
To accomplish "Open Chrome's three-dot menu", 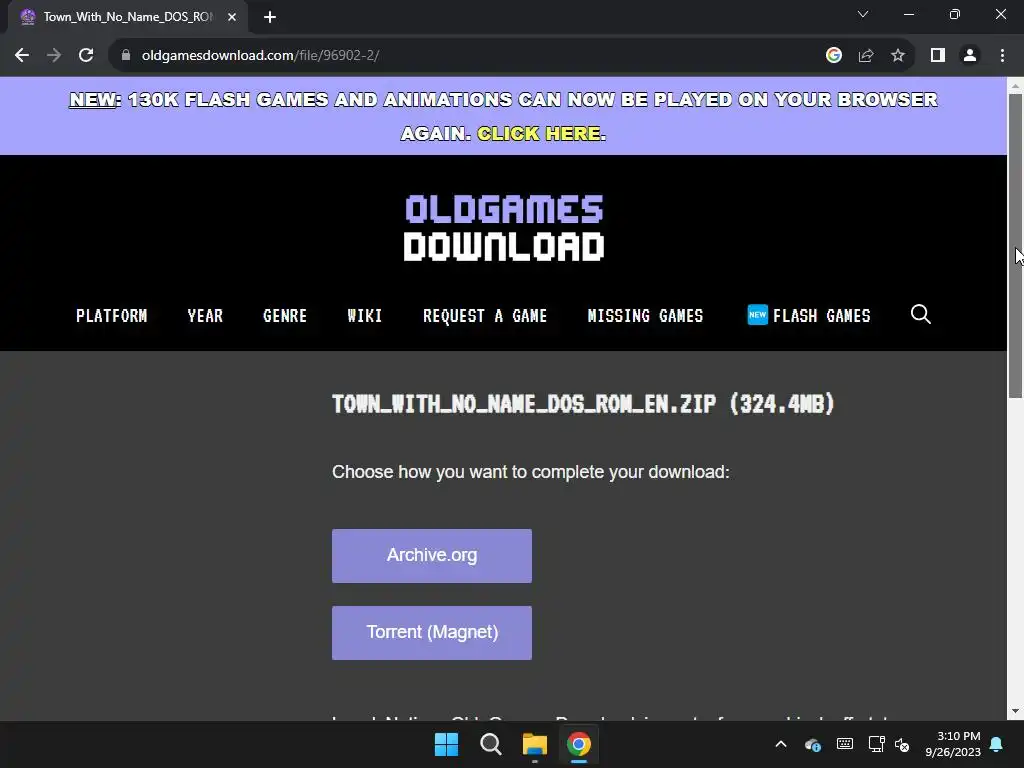I will 1002,56.
